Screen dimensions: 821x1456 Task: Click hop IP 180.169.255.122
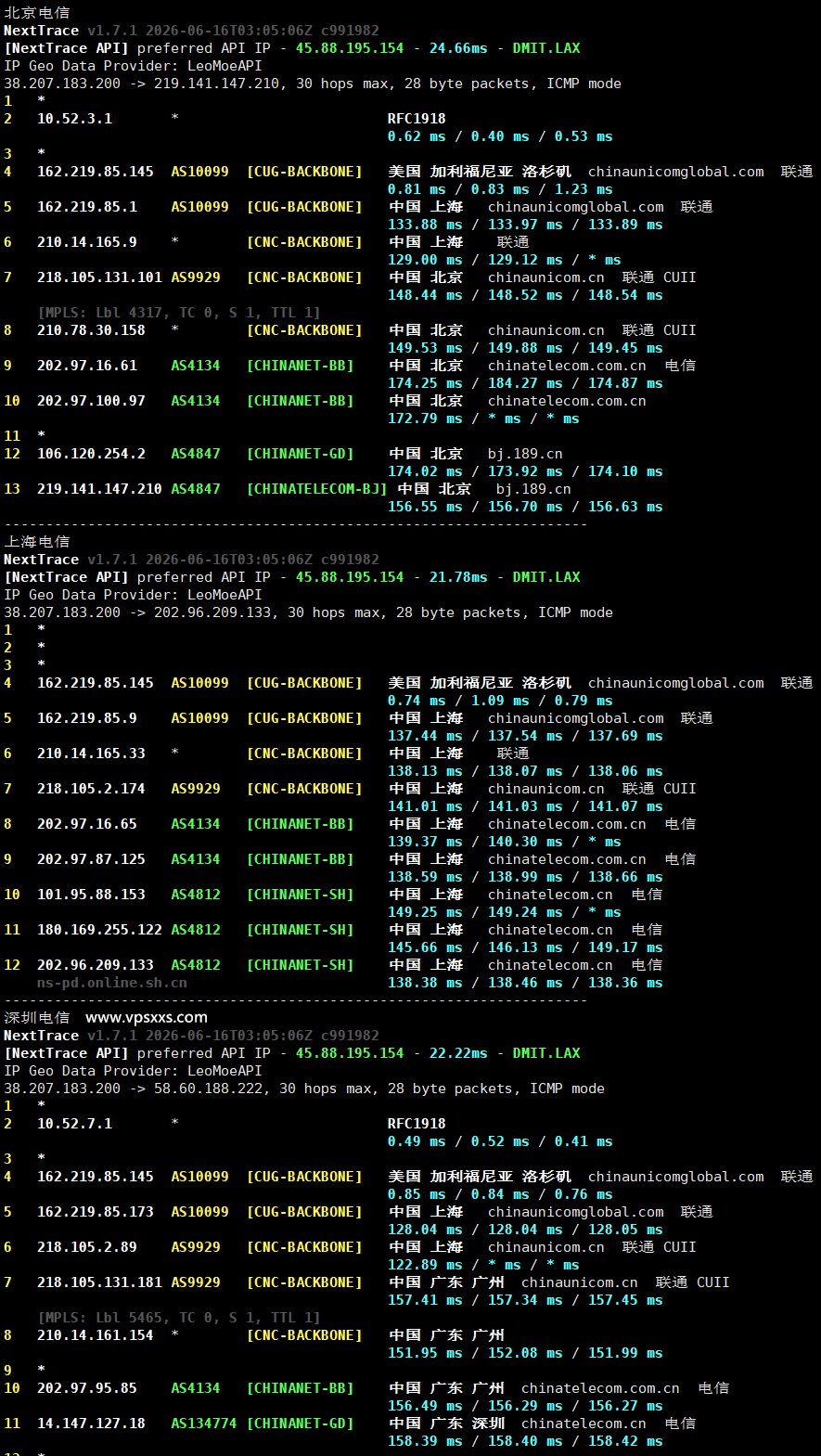tap(99, 930)
